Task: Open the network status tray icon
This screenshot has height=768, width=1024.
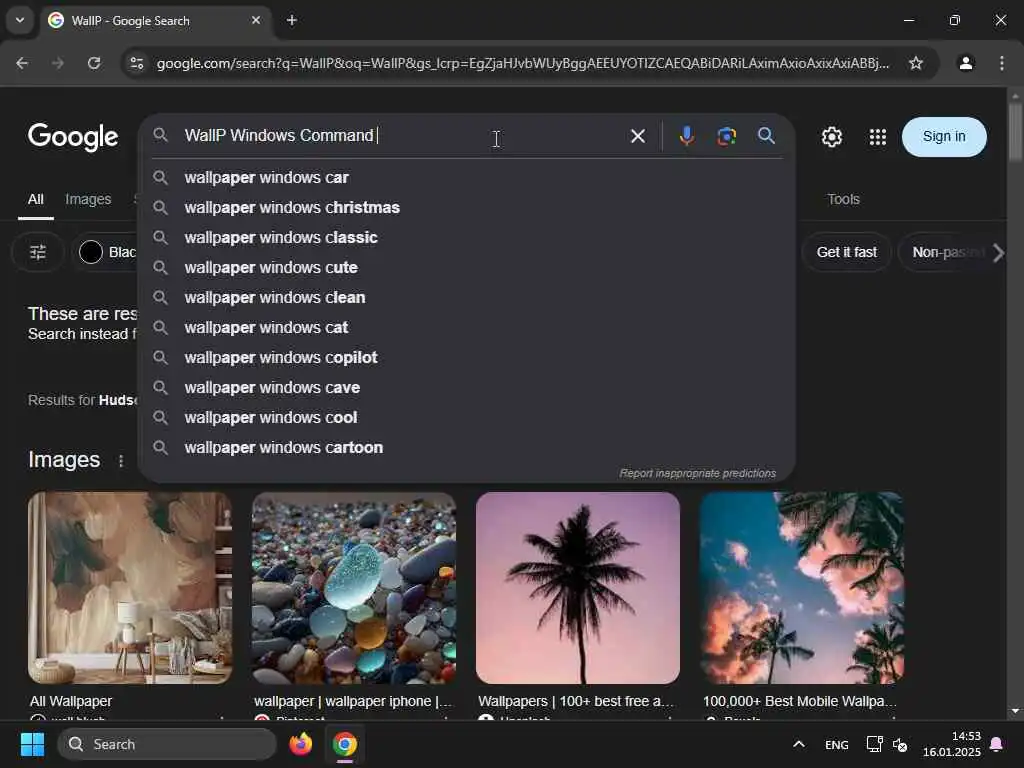Action: point(874,744)
